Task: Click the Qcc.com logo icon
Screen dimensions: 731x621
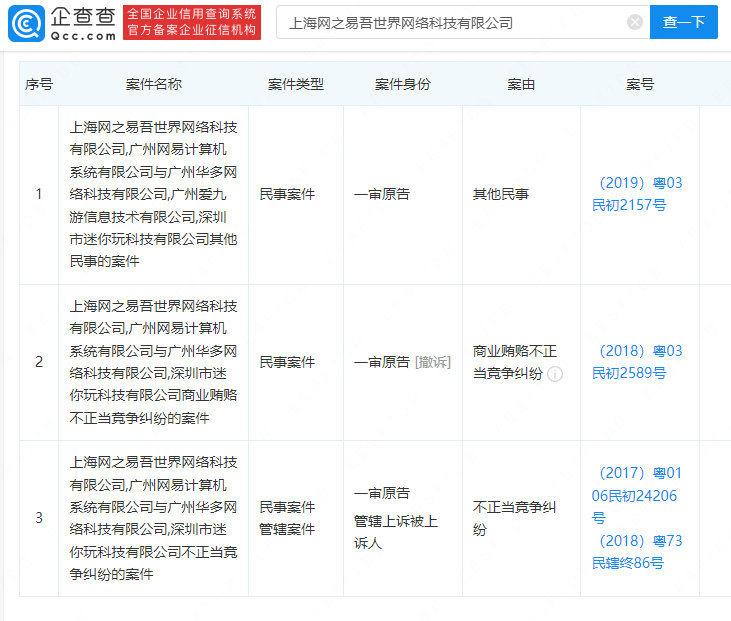Action: pyautogui.click(x=27, y=23)
